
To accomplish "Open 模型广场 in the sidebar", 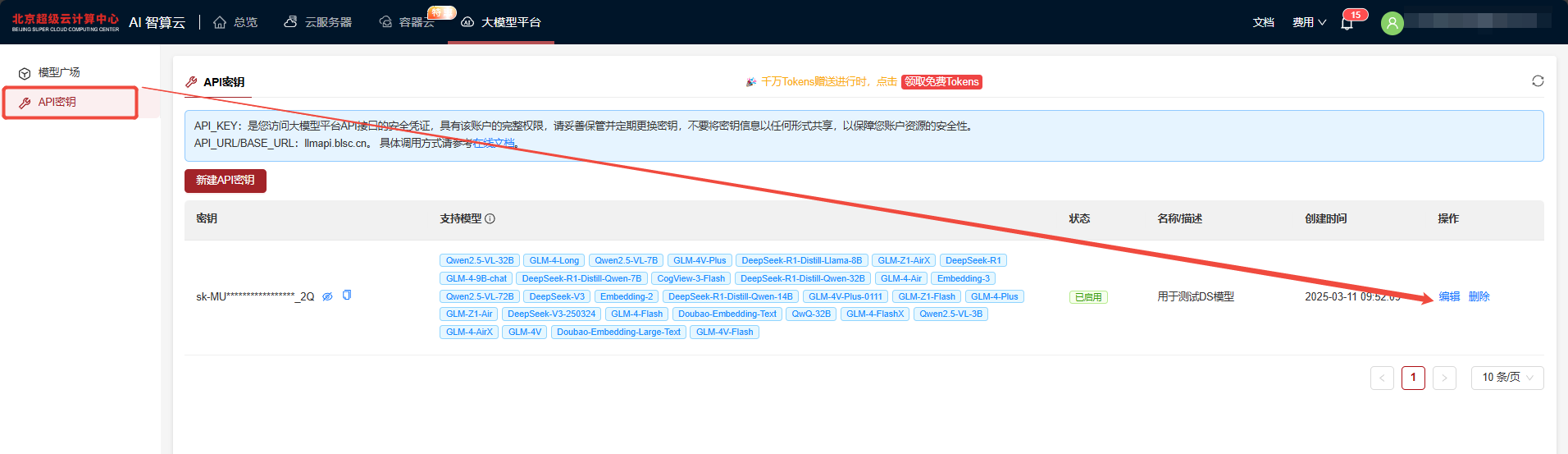I will click(x=59, y=72).
